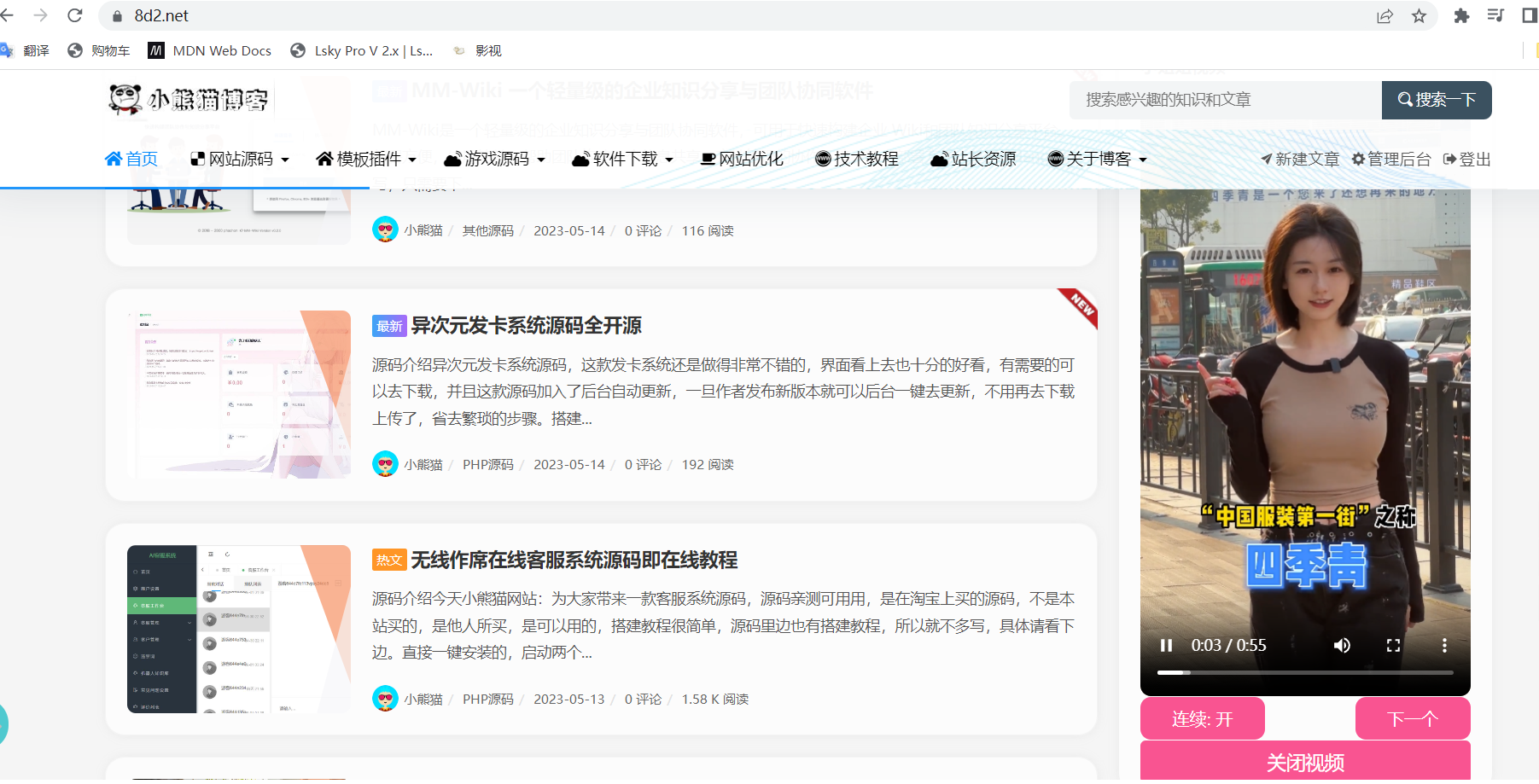This screenshot has width=1539, height=784.
Task: Click 关闭视频 to close the video
Action: [x=1305, y=762]
